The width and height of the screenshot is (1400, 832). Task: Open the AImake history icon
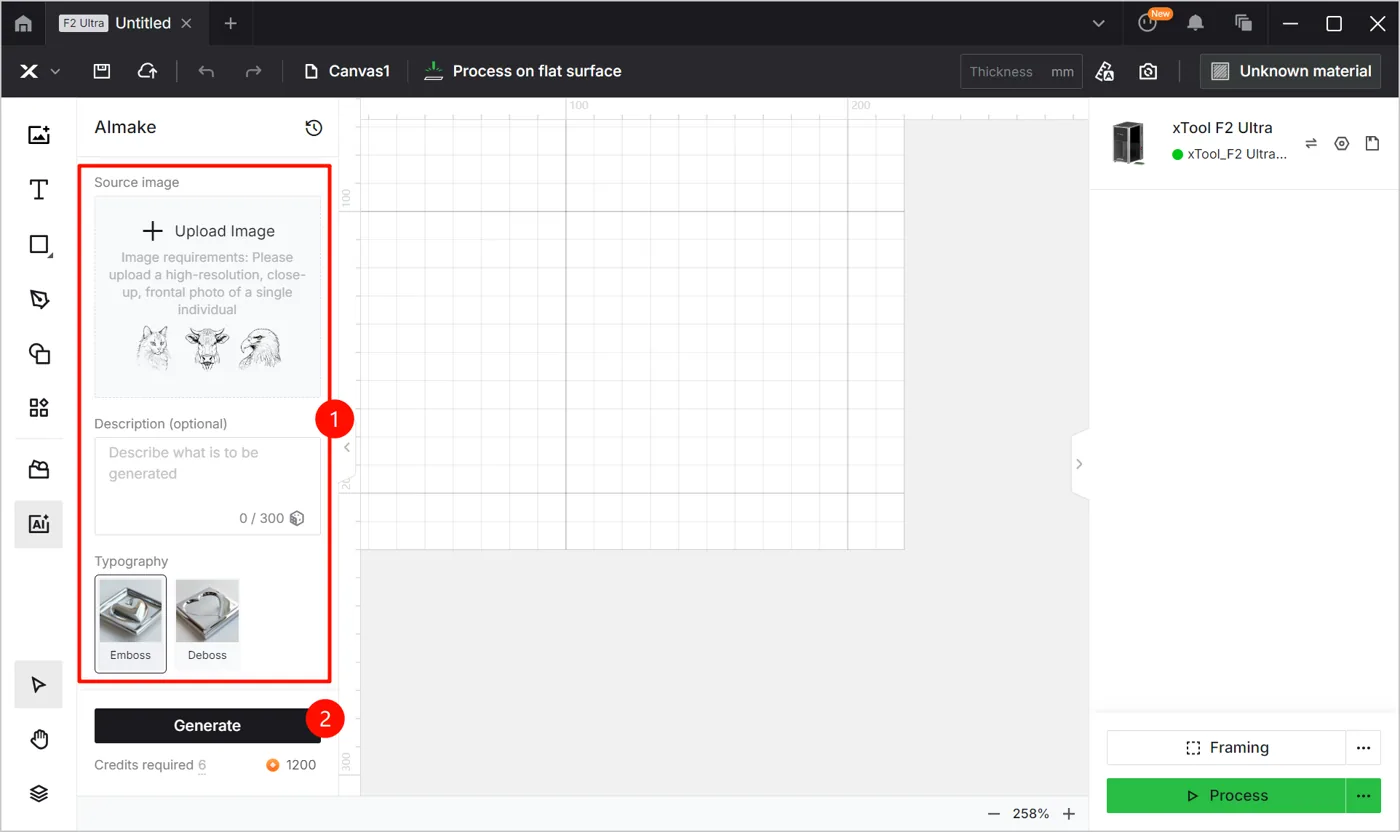pos(314,127)
